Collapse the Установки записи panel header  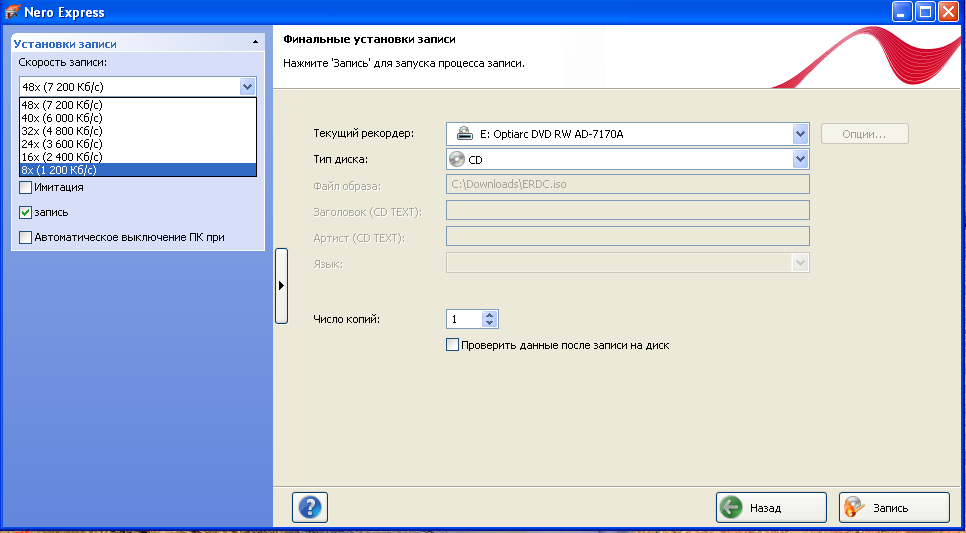pos(138,44)
